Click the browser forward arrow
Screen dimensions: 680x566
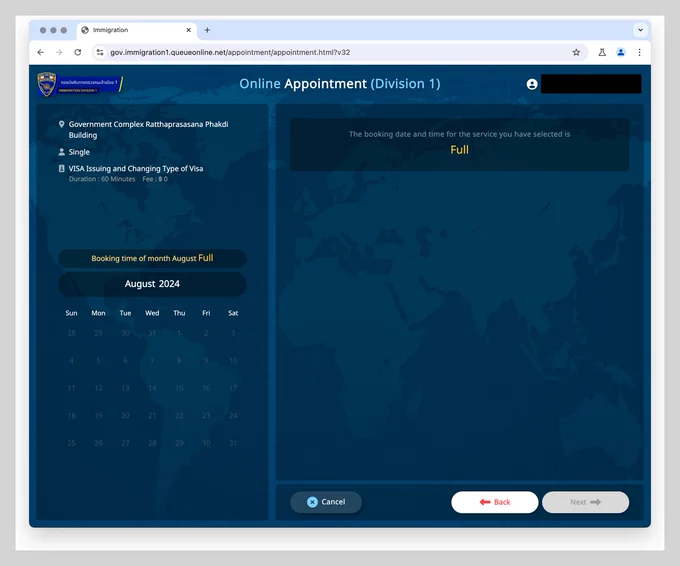point(59,52)
